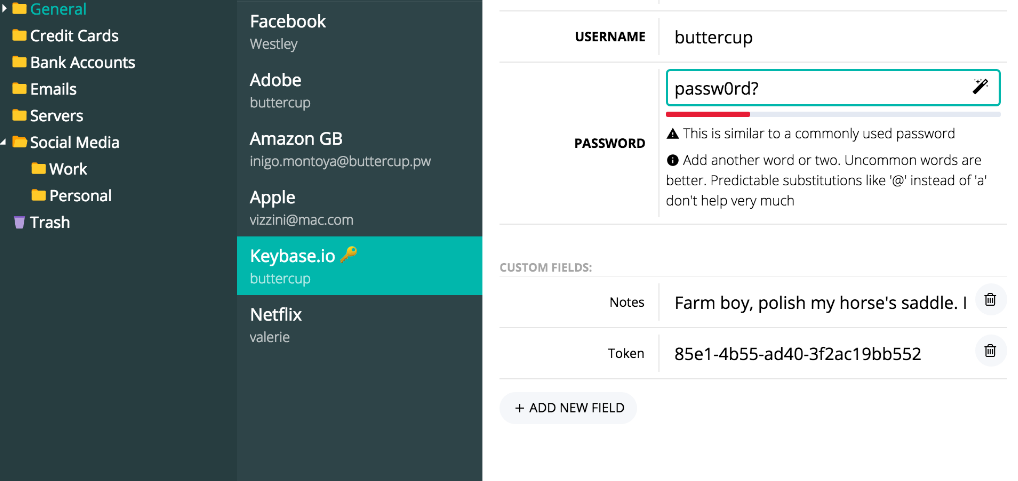The width and height of the screenshot is (1018, 481).
Task: Click the Personal folder icon
Action: click(39, 195)
